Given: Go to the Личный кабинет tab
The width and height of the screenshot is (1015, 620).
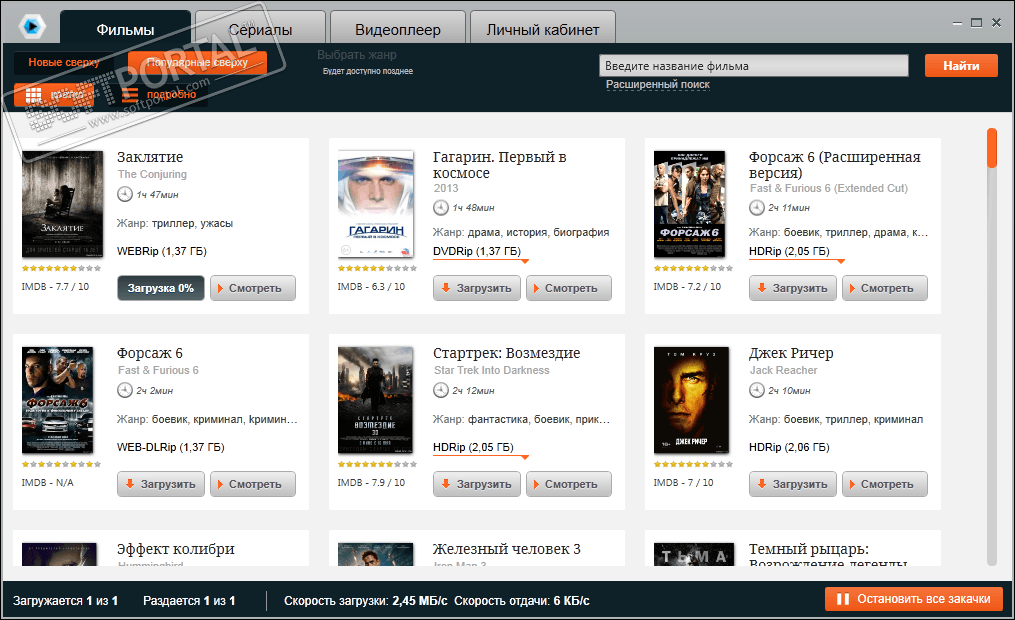Looking at the screenshot, I should coord(542,29).
